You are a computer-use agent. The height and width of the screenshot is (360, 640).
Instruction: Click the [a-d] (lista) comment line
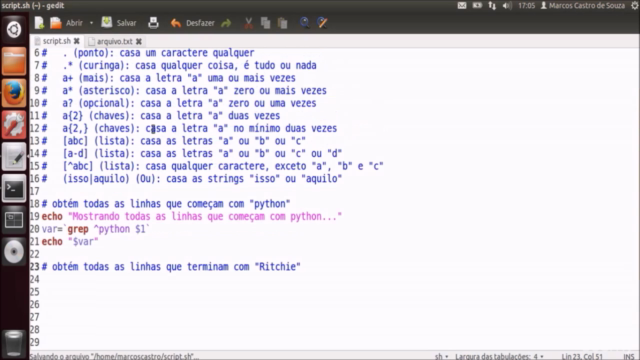pyautogui.click(x=192, y=153)
